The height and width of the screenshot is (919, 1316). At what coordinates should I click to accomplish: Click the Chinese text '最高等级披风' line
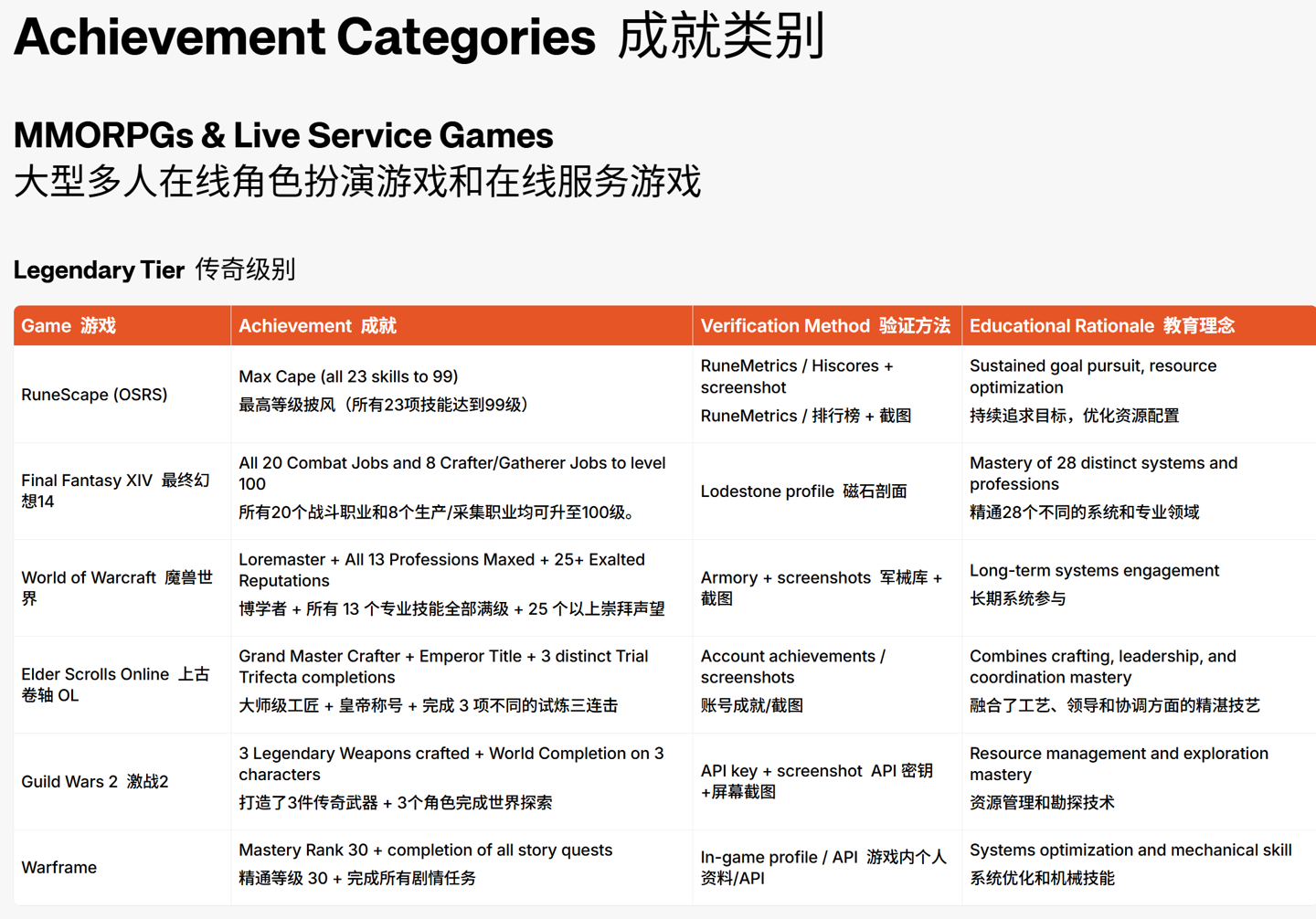[x=384, y=405]
